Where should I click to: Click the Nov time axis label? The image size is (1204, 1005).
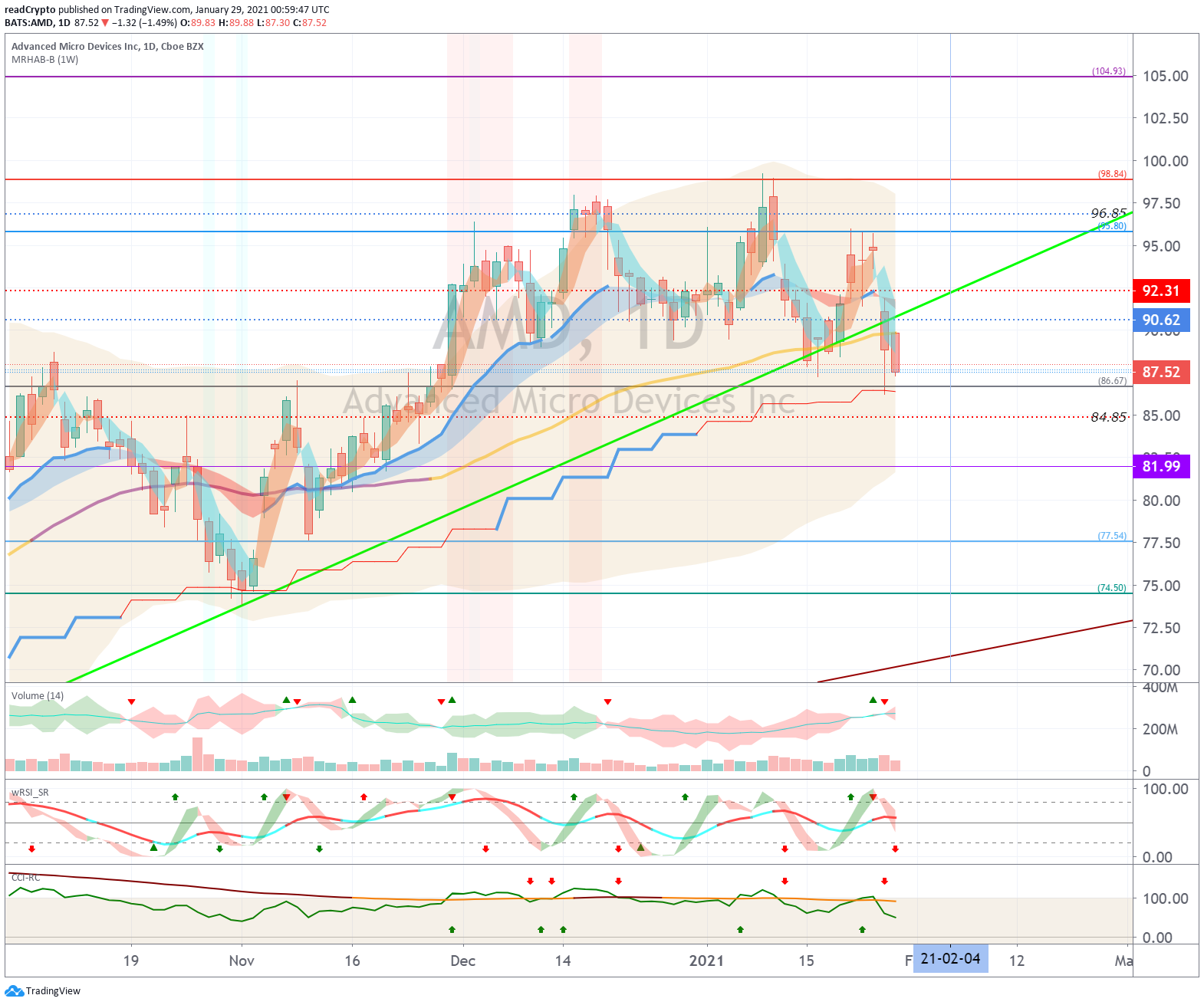coord(242,961)
